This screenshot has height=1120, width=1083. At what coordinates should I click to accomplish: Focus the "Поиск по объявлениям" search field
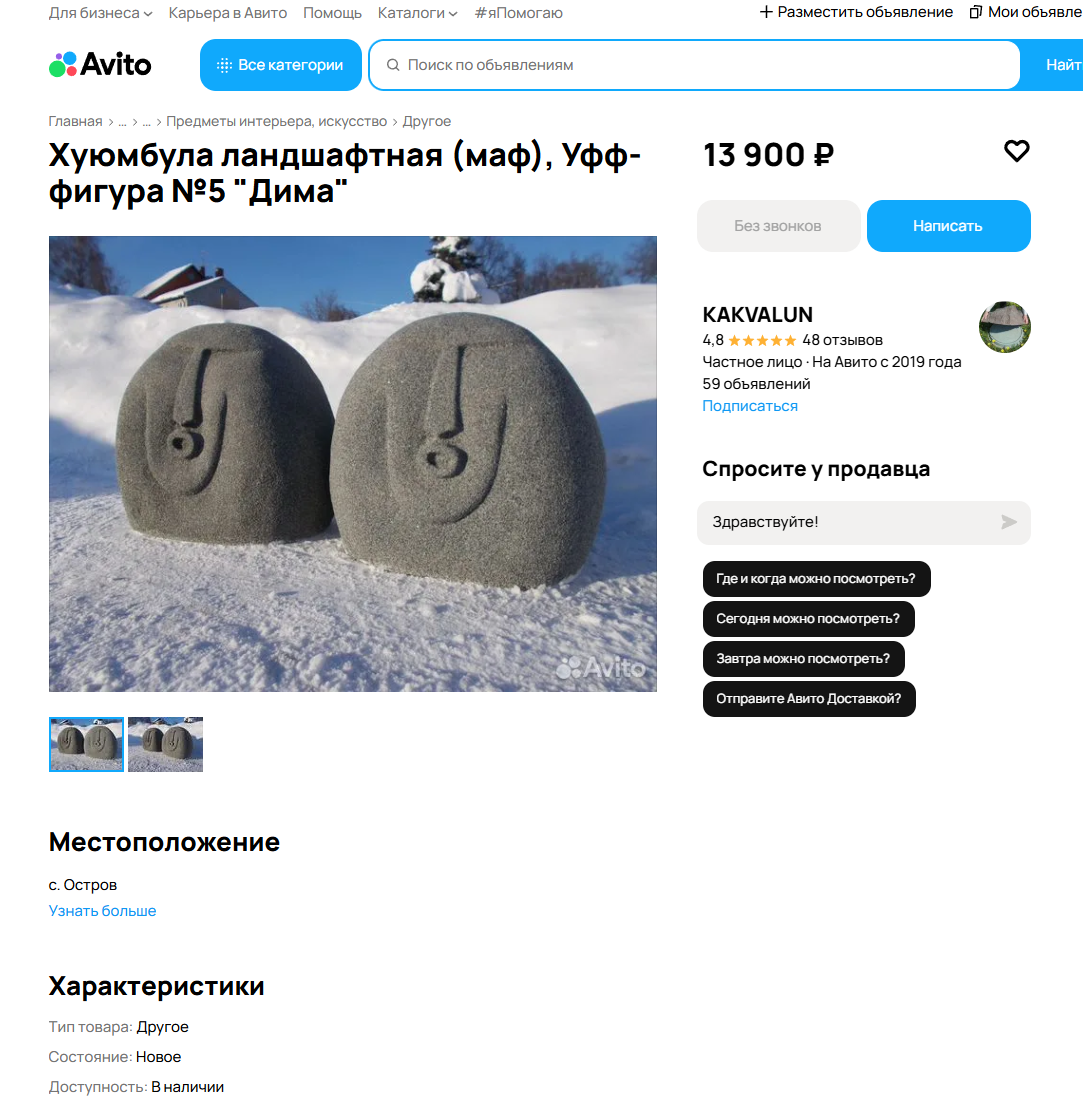point(694,65)
